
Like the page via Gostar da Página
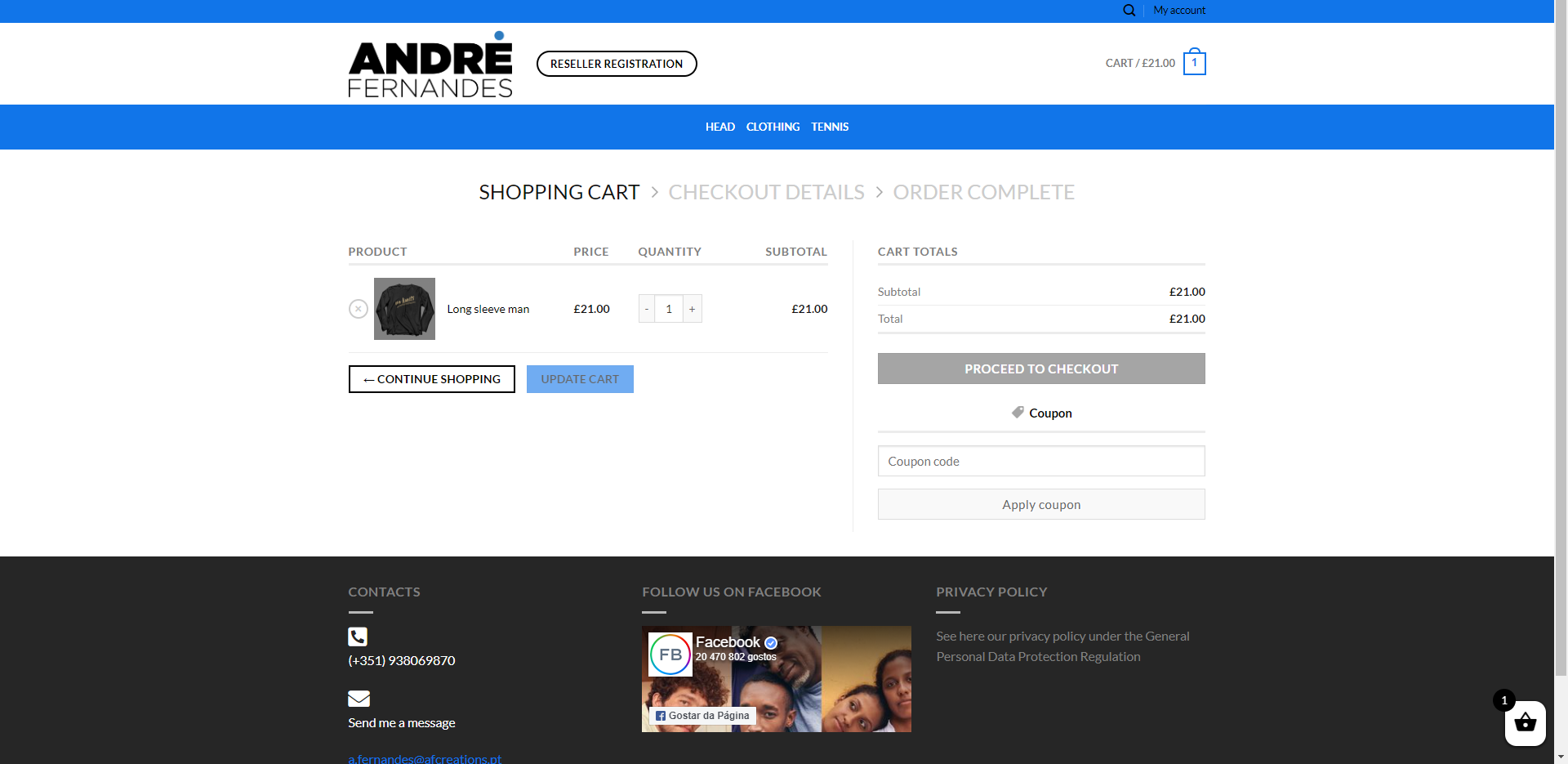(x=702, y=716)
